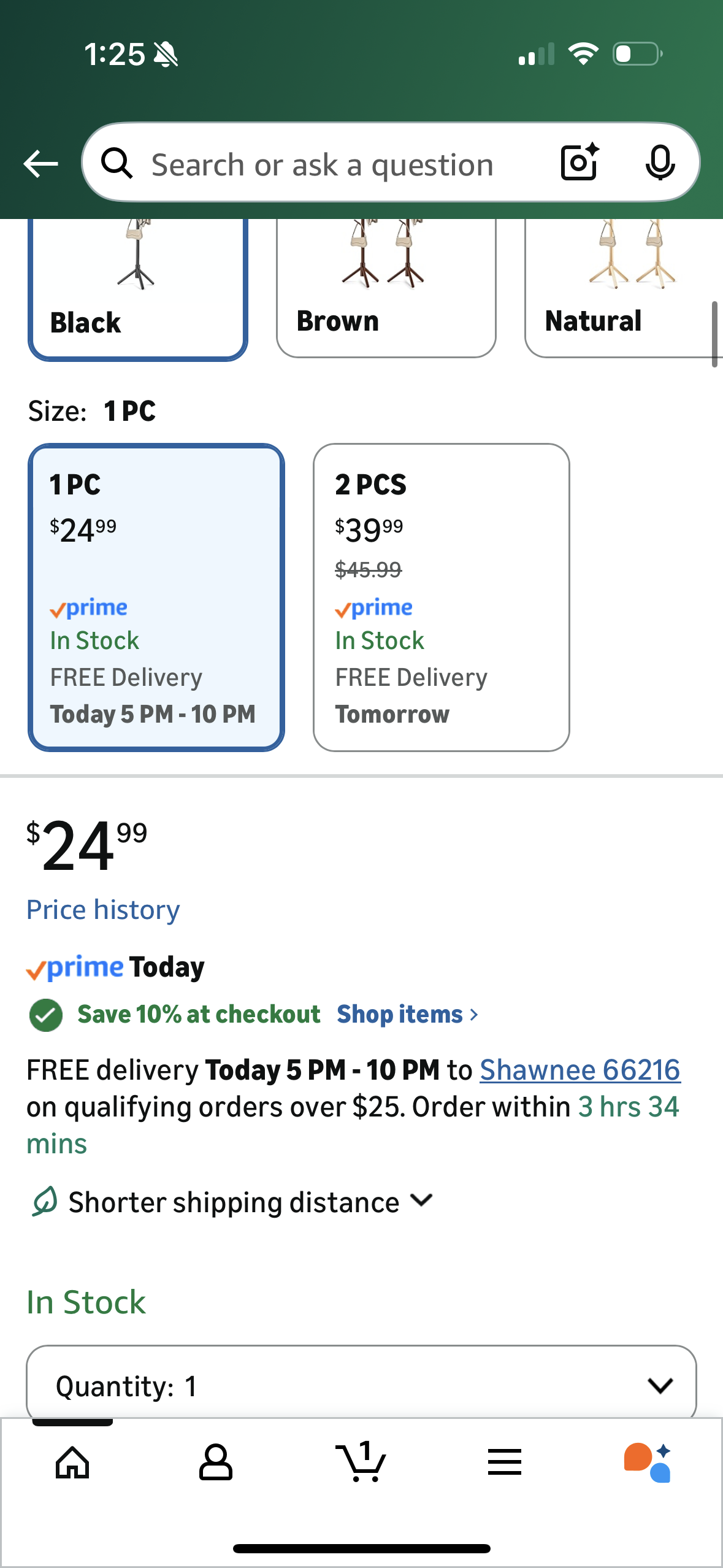Tap the microphone voice search icon

point(660,163)
